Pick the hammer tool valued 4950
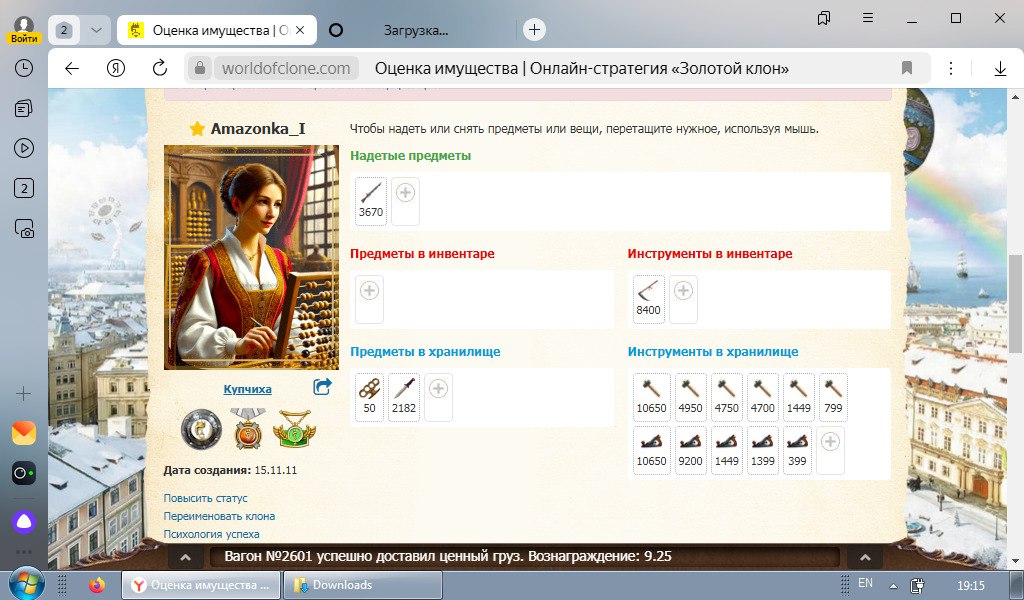The height and width of the screenshot is (600, 1024). pos(691,396)
